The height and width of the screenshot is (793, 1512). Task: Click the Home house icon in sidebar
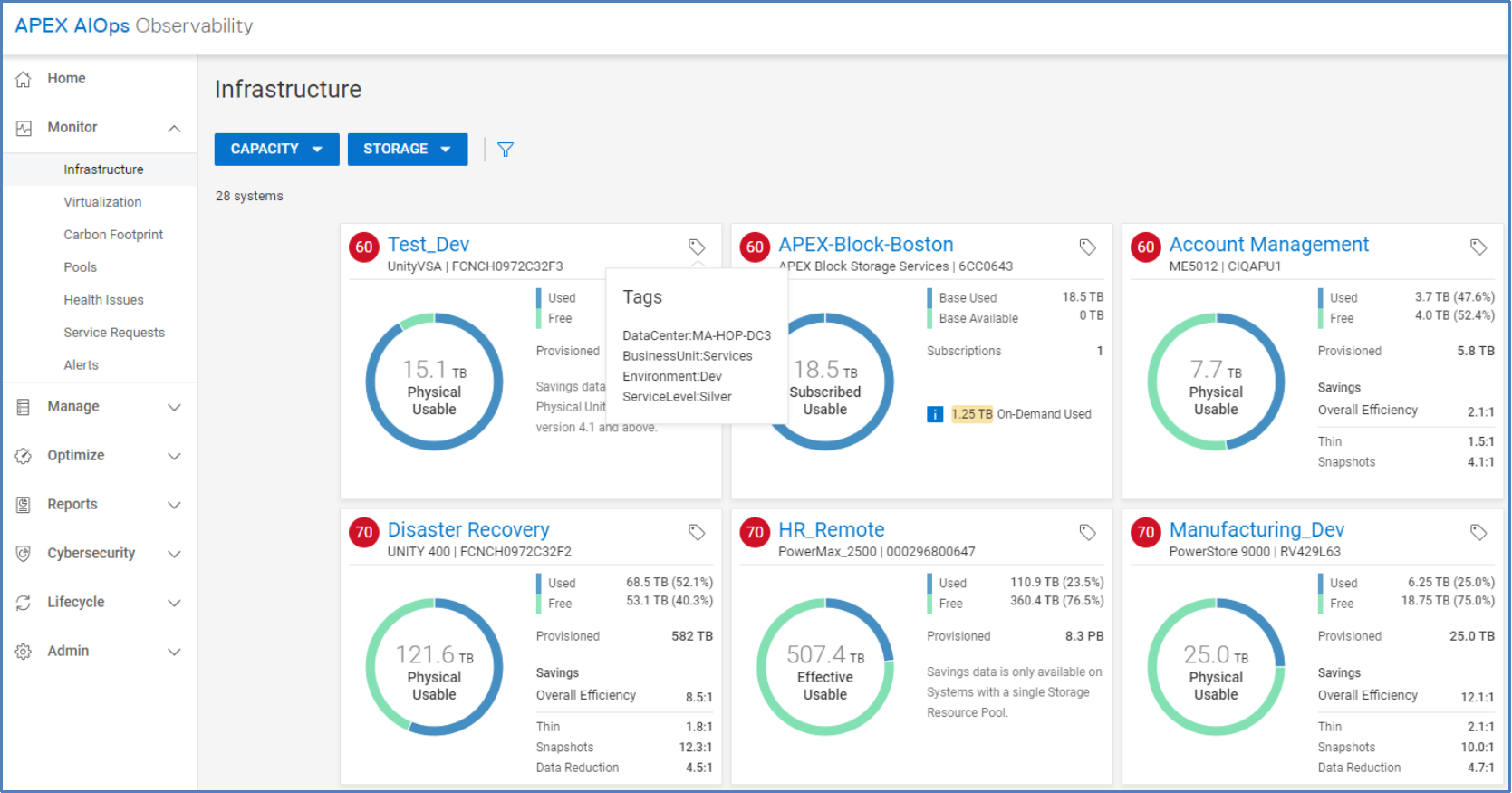(x=24, y=79)
